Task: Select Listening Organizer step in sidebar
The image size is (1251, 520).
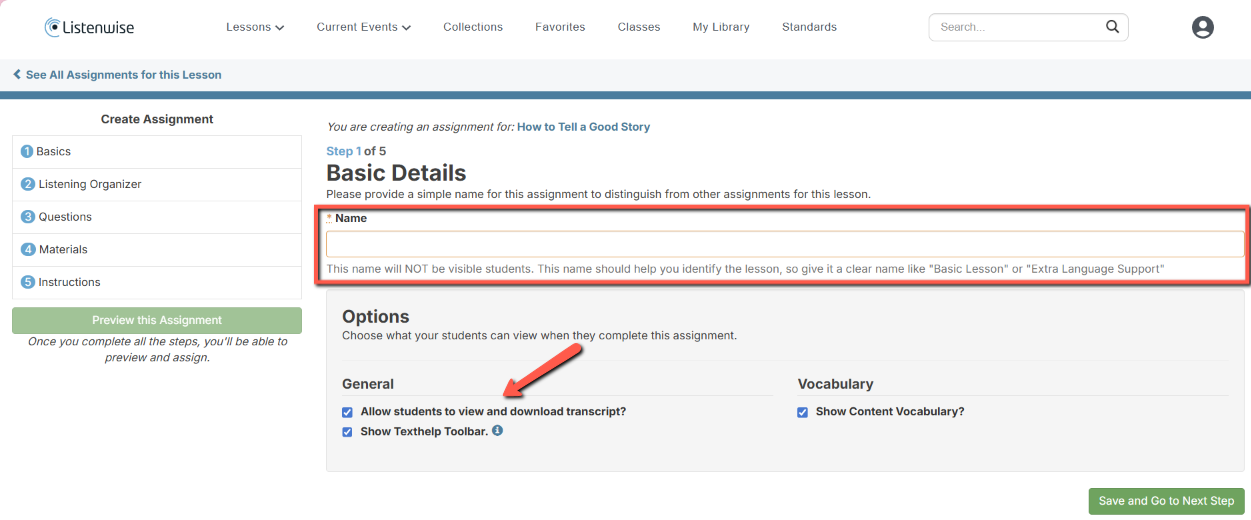Action: coord(90,184)
